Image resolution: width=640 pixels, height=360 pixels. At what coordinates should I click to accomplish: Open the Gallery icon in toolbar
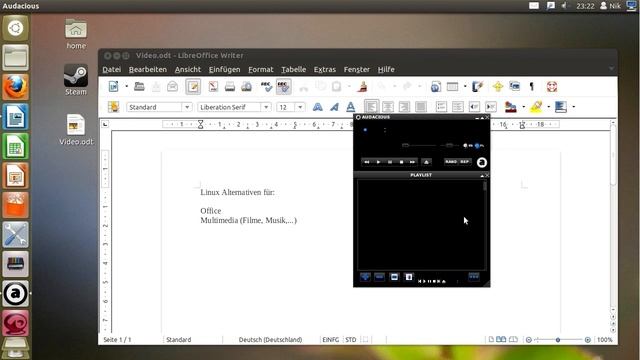pyautogui.click(x=515, y=87)
